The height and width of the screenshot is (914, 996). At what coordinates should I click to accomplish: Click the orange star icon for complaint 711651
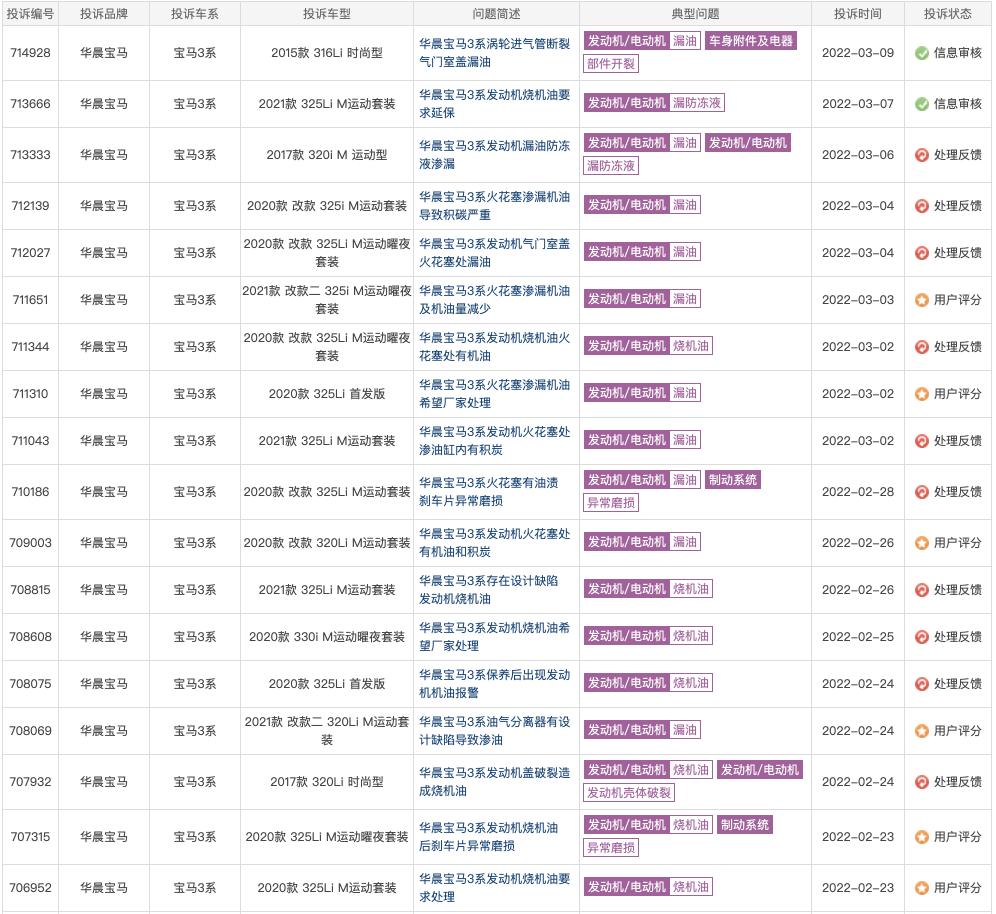922,300
